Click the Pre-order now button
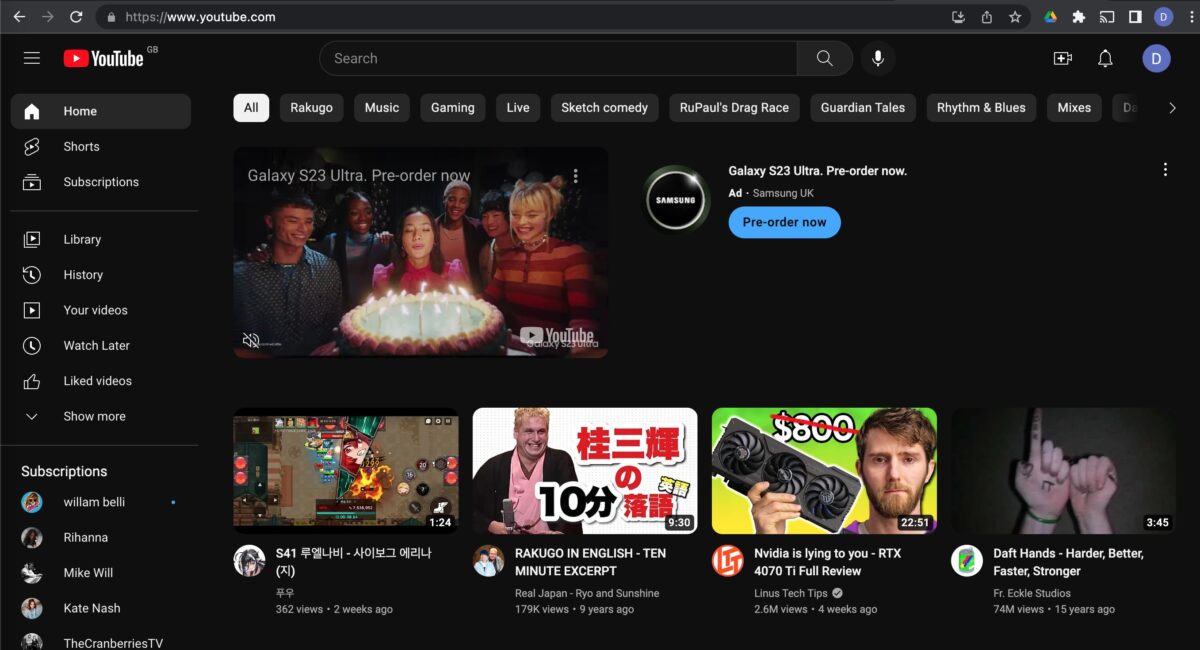The height and width of the screenshot is (650, 1200). (784, 222)
